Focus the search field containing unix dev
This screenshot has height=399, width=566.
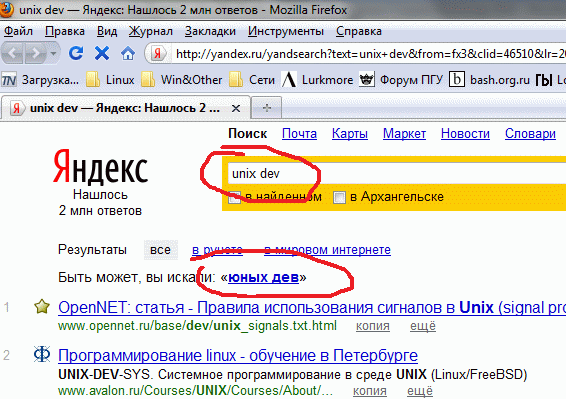pos(397,174)
